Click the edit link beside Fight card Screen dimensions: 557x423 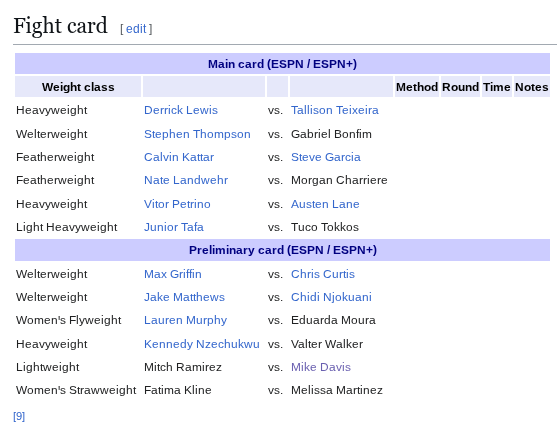pyautogui.click(x=136, y=29)
